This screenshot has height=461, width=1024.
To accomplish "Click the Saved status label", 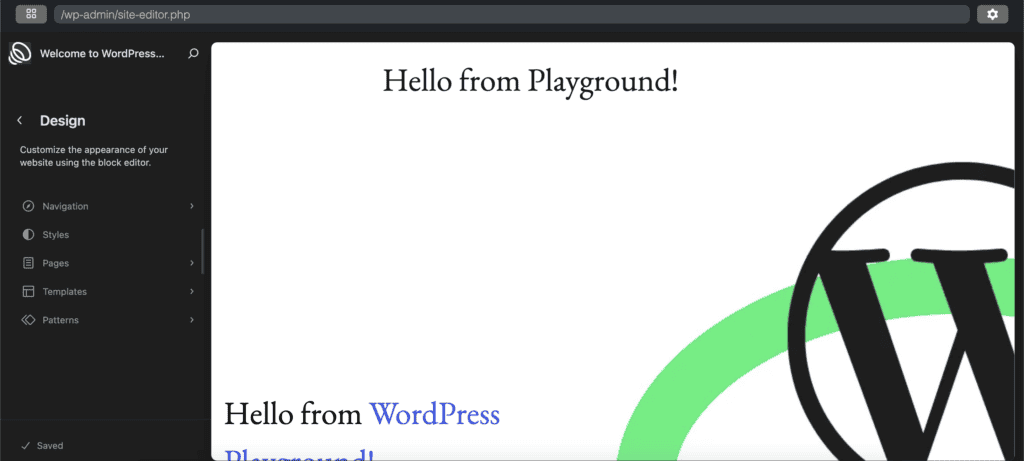I will [x=50, y=445].
